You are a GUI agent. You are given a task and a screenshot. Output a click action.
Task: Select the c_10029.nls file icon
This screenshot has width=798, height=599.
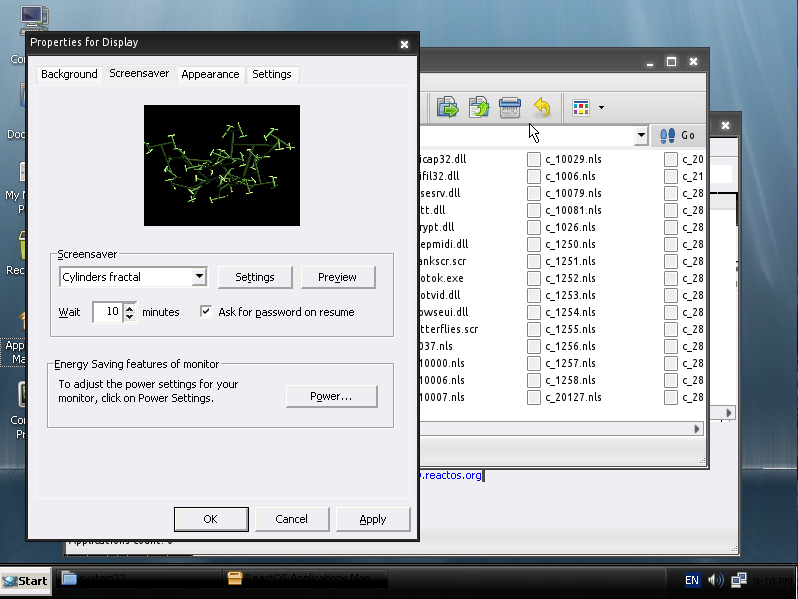point(535,159)
